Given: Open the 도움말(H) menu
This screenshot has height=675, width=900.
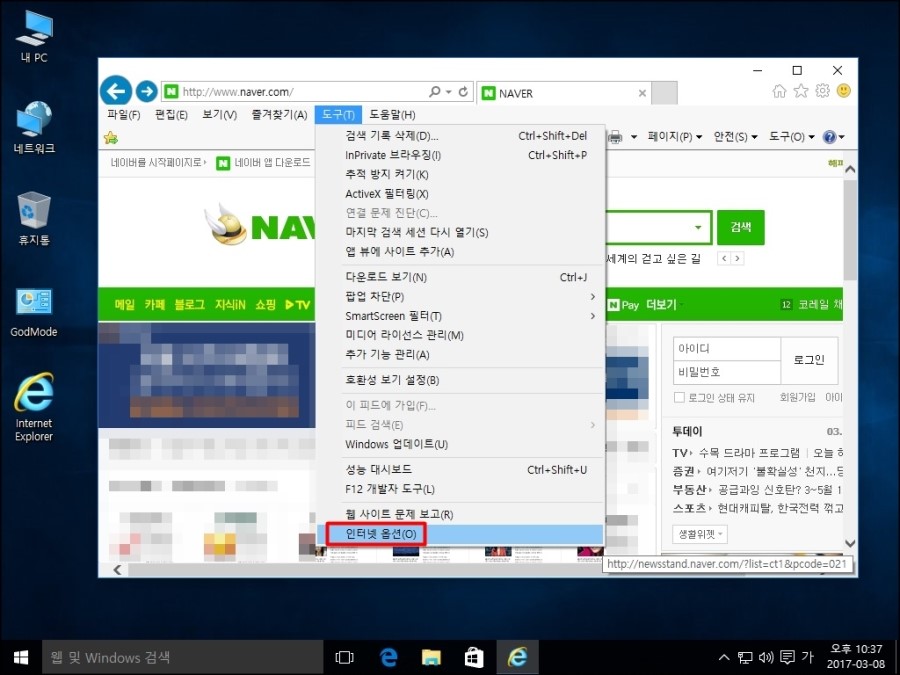Looking at the screenshot, I should [x=393, y=115].
